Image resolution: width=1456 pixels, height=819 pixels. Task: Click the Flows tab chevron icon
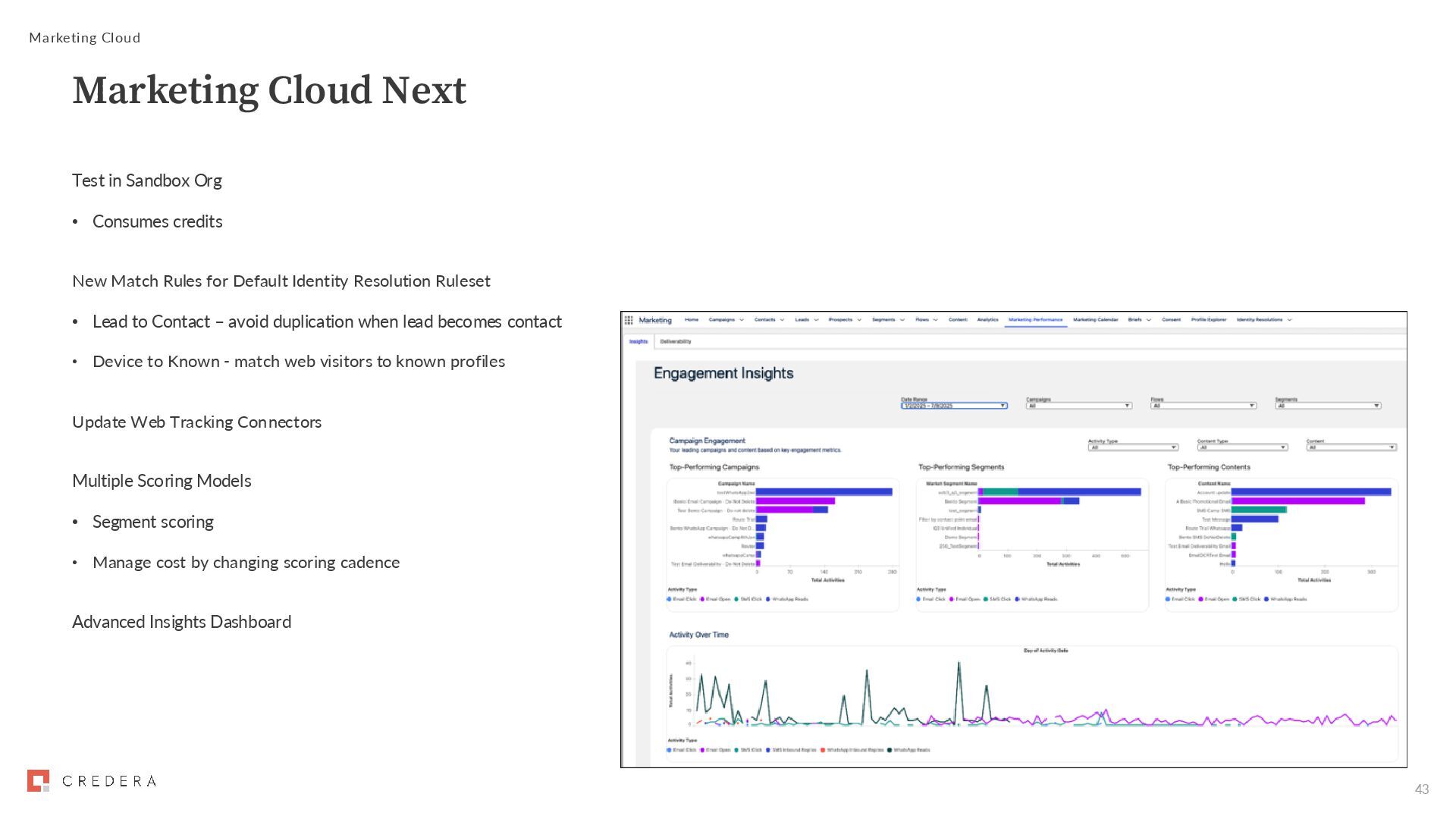pyautogui.click(x=936, y=320)
